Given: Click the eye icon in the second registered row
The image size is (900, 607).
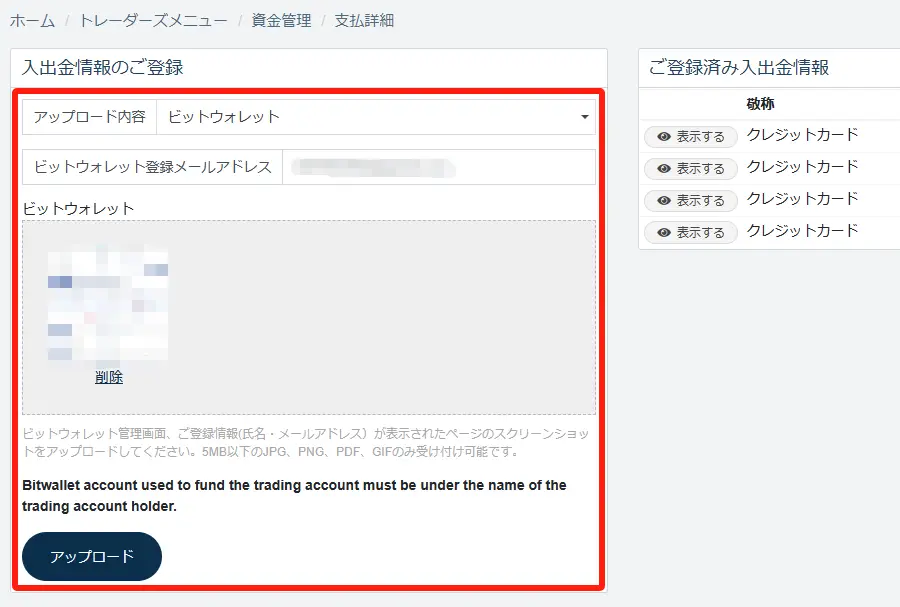Looking at the screenshot, I should click(664, 169).
